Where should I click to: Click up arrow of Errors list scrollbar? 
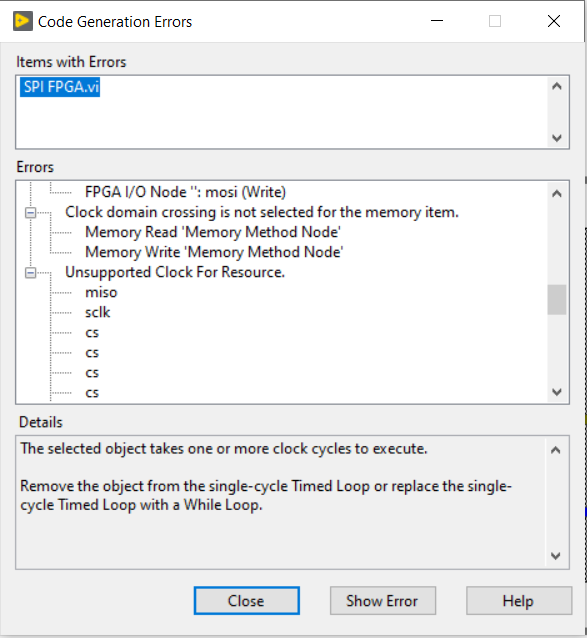tap(557, 194)
